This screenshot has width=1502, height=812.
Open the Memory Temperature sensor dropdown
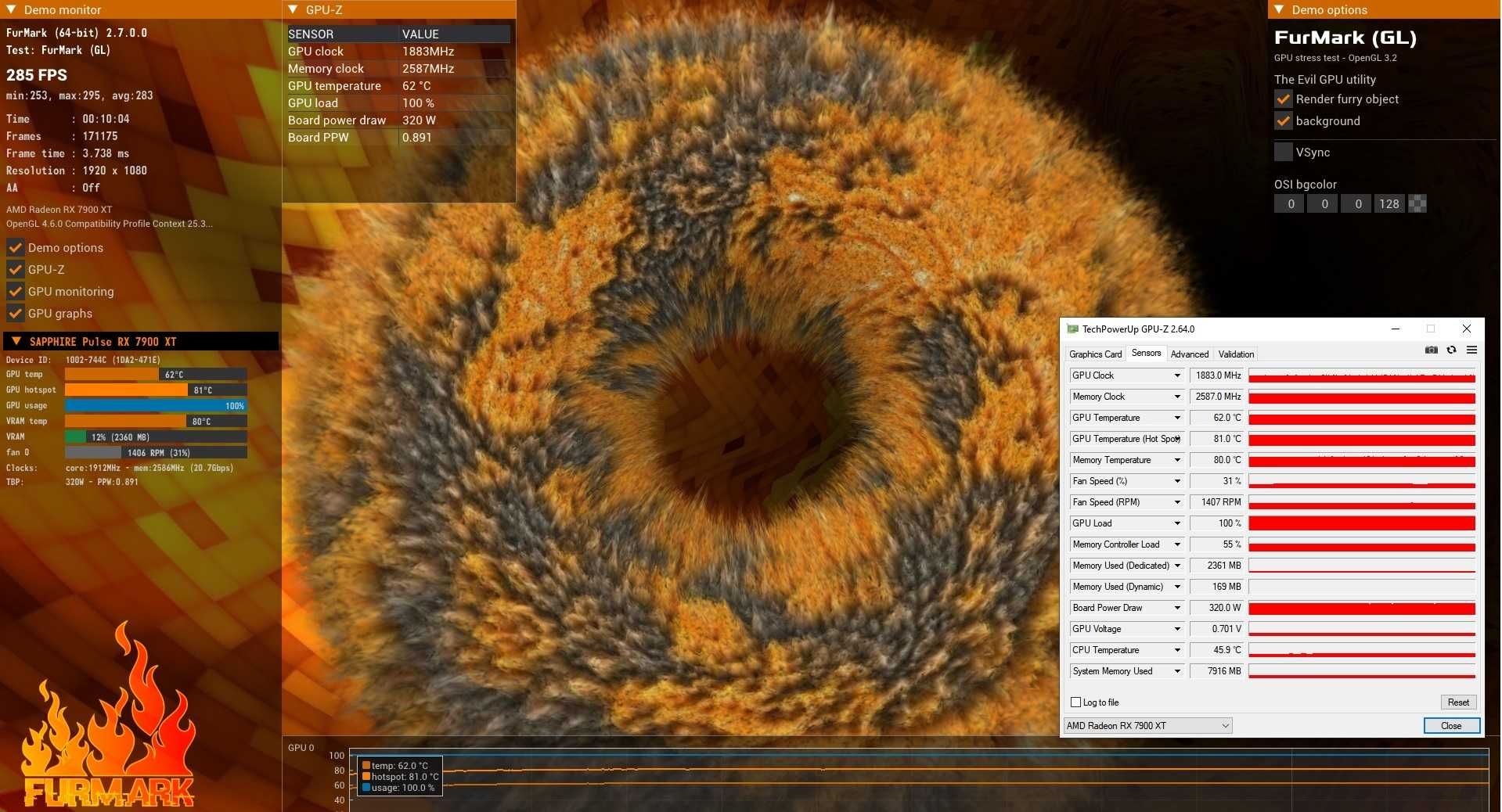point(1176,460)
